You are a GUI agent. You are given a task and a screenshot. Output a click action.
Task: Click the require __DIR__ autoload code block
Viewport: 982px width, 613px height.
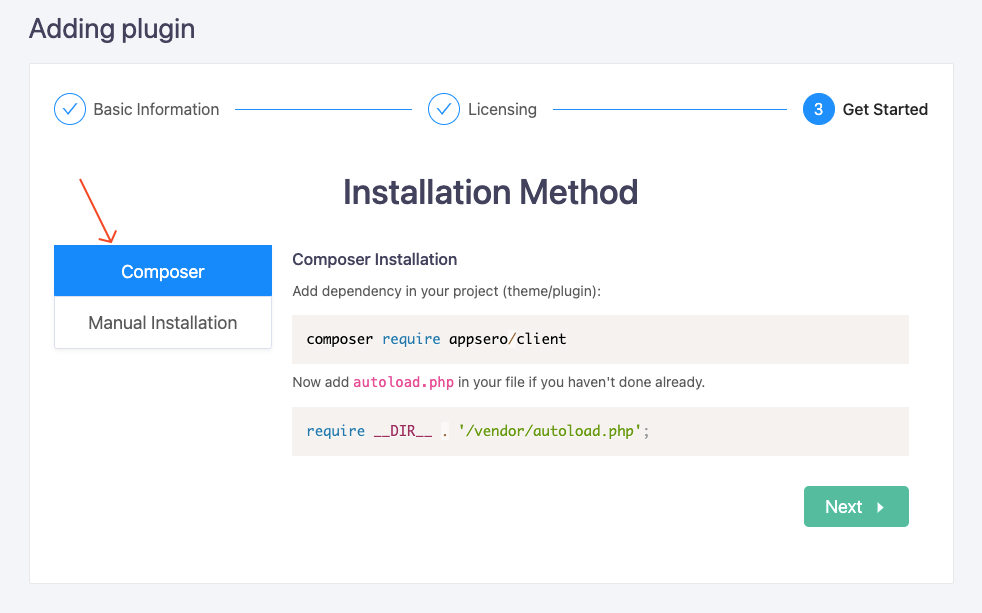(x=600, y=431)
